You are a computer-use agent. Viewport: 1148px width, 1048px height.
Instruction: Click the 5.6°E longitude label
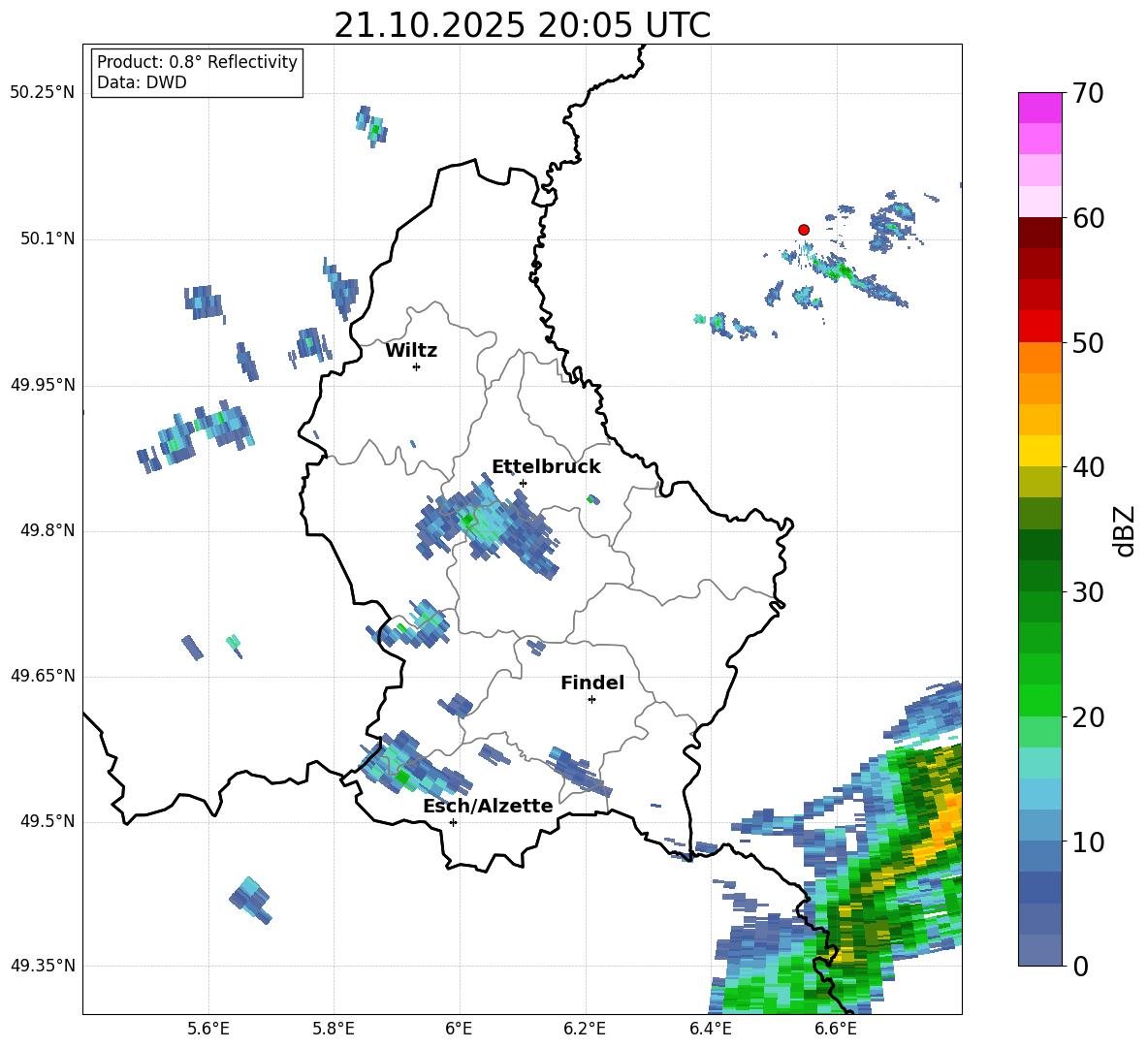coord(208,1029)
